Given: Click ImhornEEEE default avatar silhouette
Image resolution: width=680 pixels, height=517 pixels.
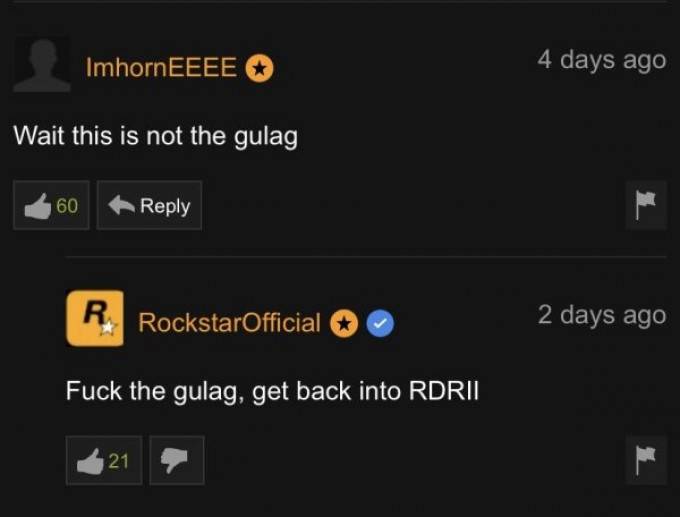Looking at the screenshot, I should [42, 65].
